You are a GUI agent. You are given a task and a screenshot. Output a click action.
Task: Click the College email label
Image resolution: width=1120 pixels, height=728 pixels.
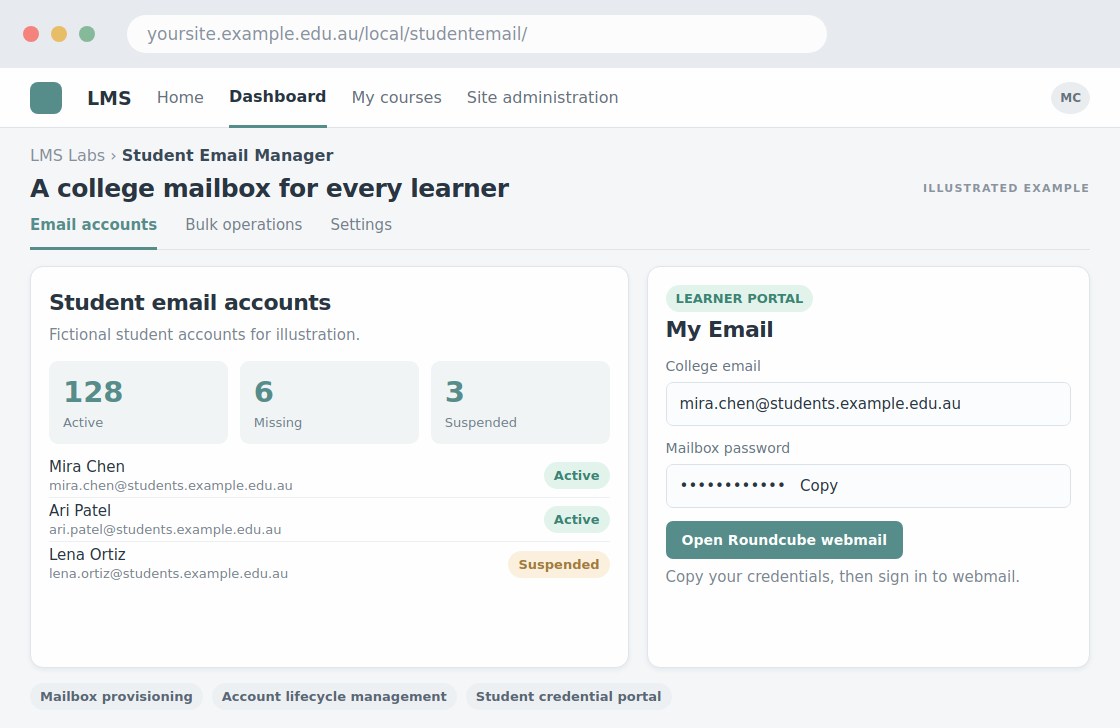coord(713,366)
